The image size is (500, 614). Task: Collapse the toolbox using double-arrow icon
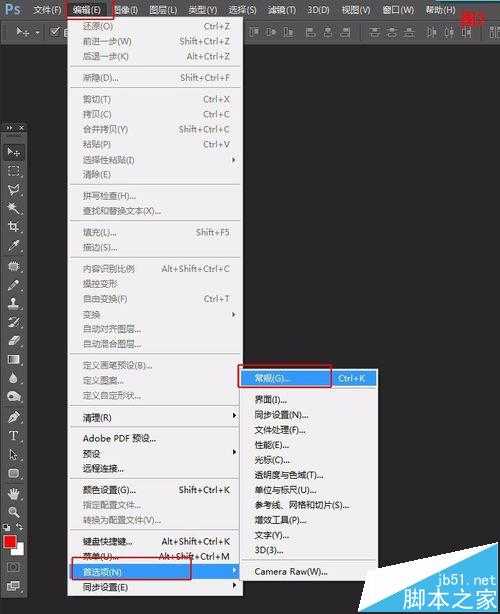tap(9, 128)
